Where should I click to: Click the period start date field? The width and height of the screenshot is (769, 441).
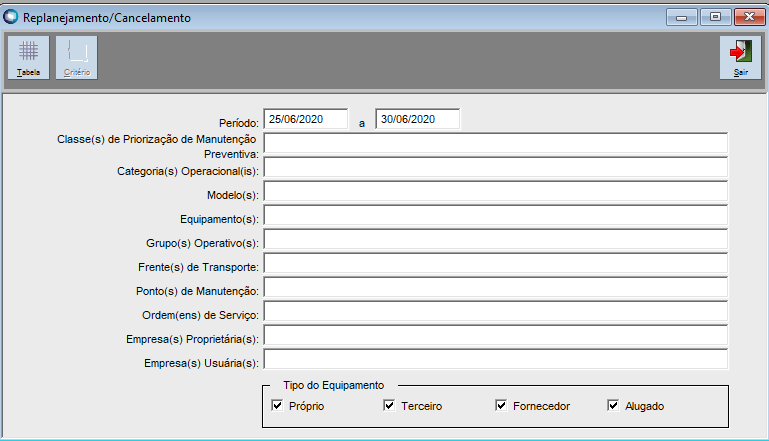(x=306, y=119)
